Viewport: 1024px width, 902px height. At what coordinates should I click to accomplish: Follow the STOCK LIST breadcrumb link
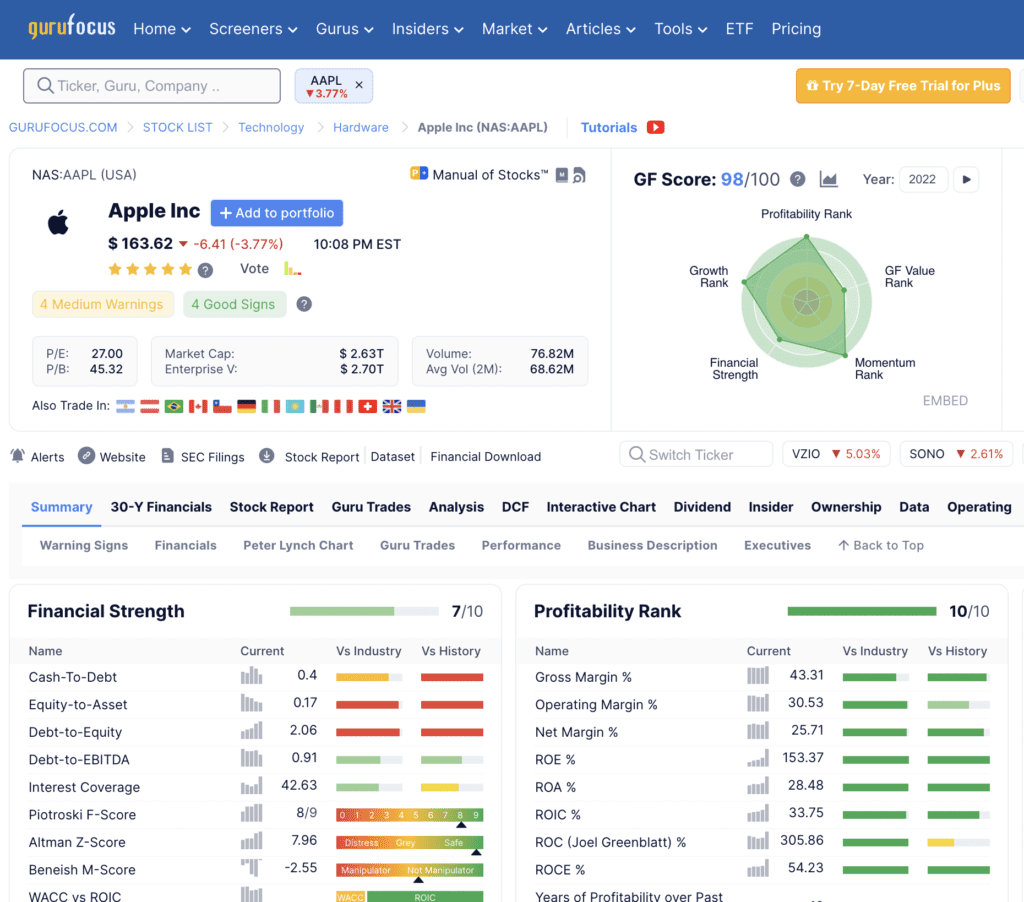coord(178,127)
